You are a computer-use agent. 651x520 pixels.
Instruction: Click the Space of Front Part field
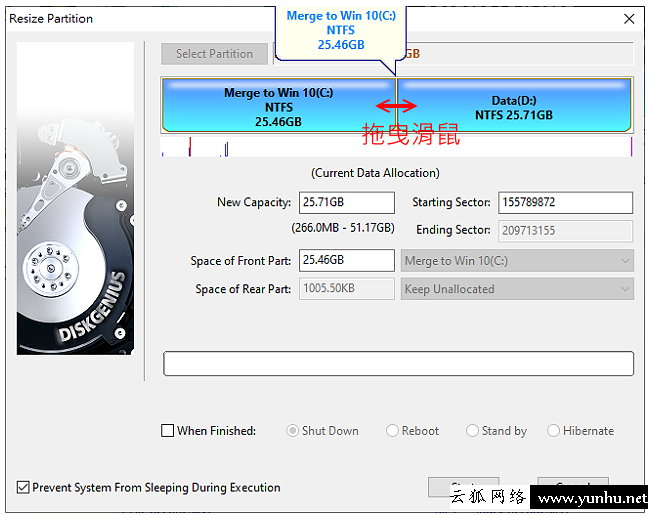(347, 260)
